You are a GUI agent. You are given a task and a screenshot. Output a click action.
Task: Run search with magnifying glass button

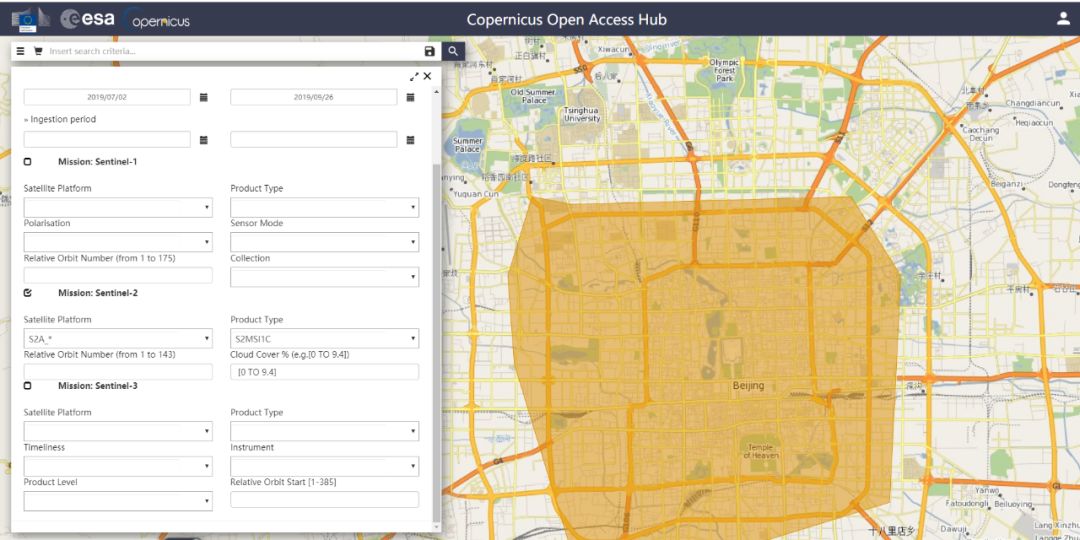pyautogui.click(x=453, y=52)
